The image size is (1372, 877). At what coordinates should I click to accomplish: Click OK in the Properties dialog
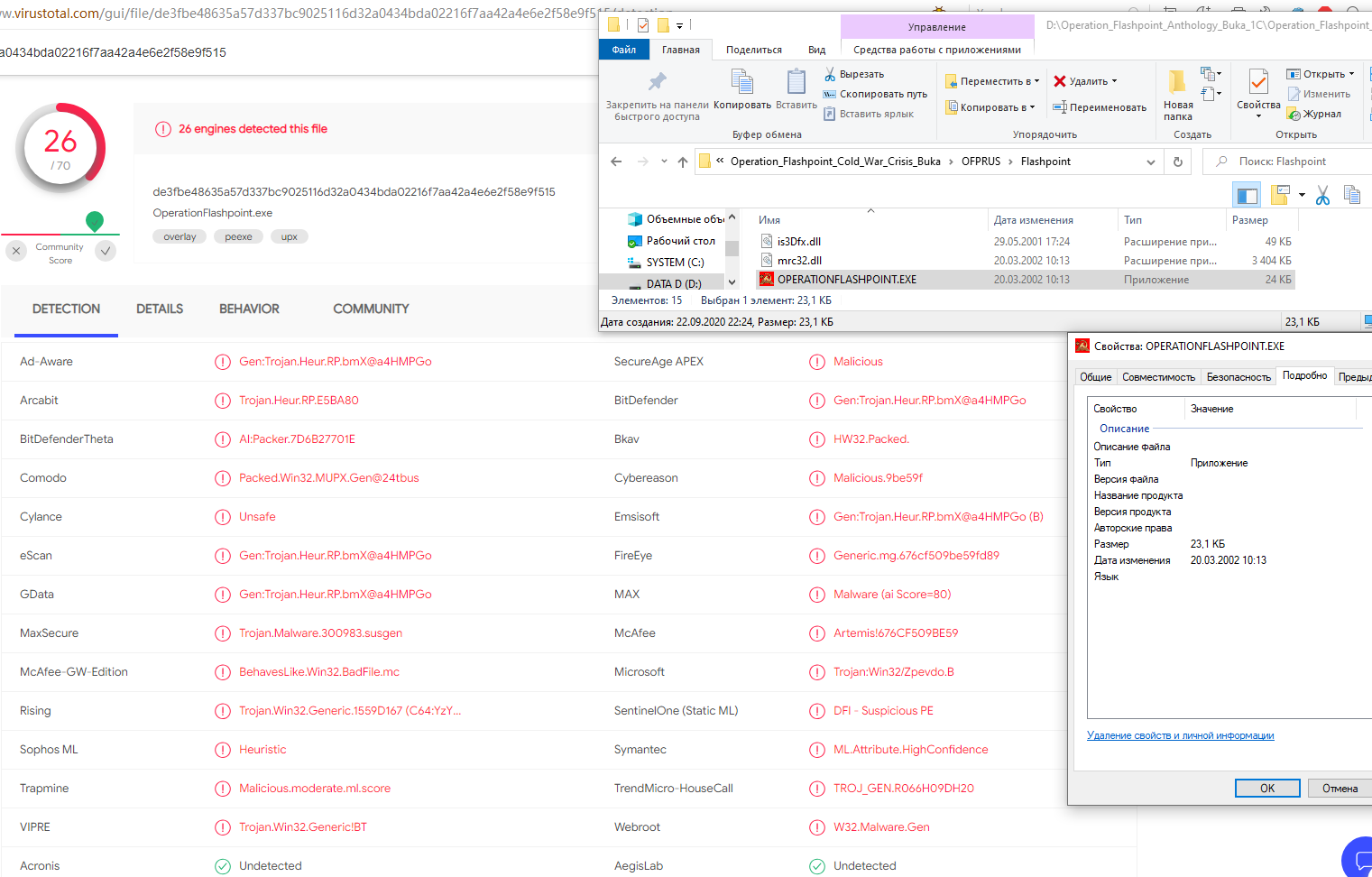pyautogui.click(x=1266, y=789)
